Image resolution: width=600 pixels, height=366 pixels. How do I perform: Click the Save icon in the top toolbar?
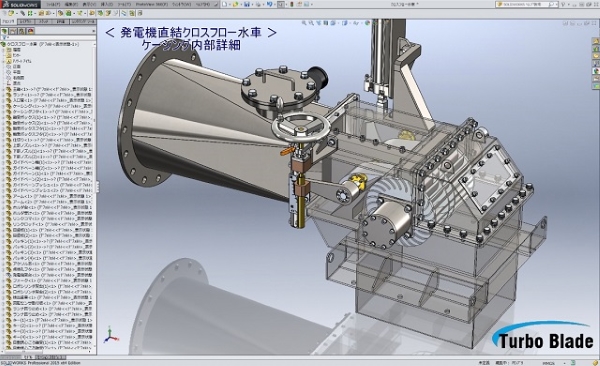tap(247, 4)
